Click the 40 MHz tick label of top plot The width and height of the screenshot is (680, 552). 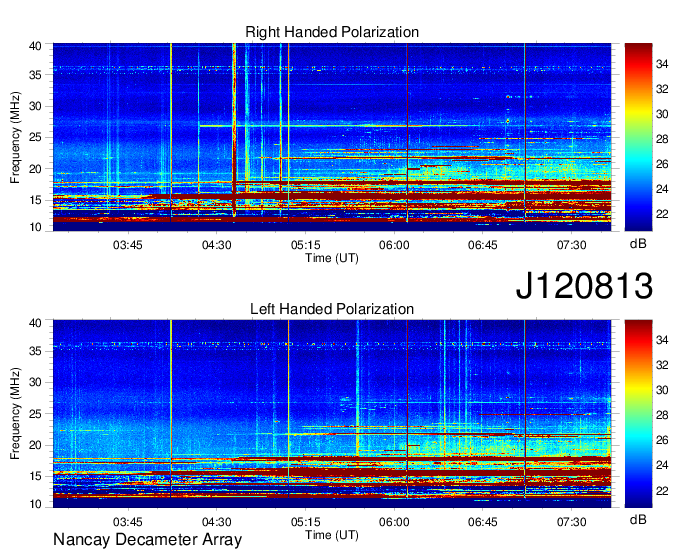tap(35, 46)
